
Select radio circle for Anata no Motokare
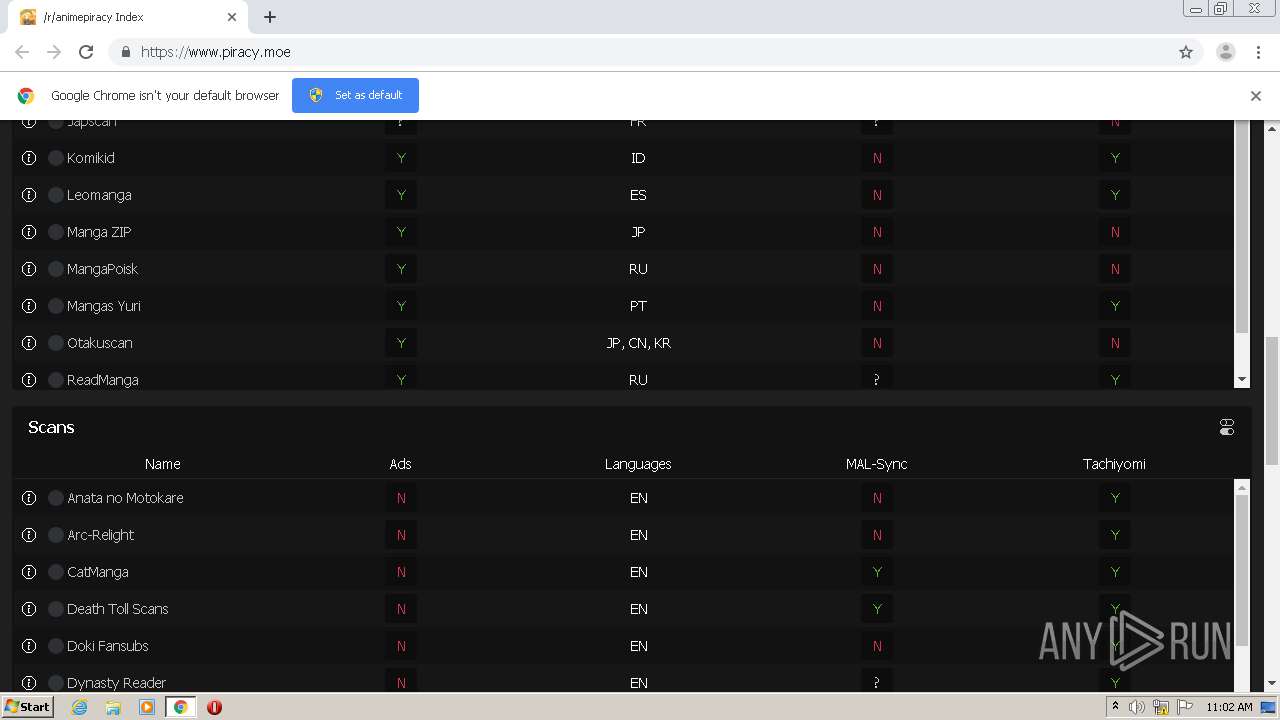coord(56,498)
